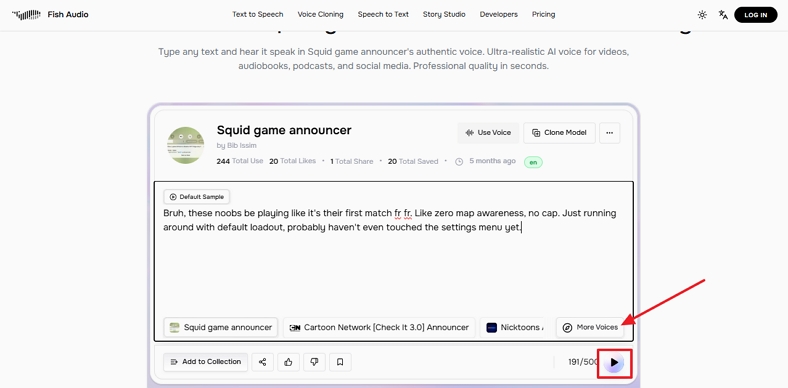
Task: Click the Fish Audio logo
Action: (x=50, y=15)
